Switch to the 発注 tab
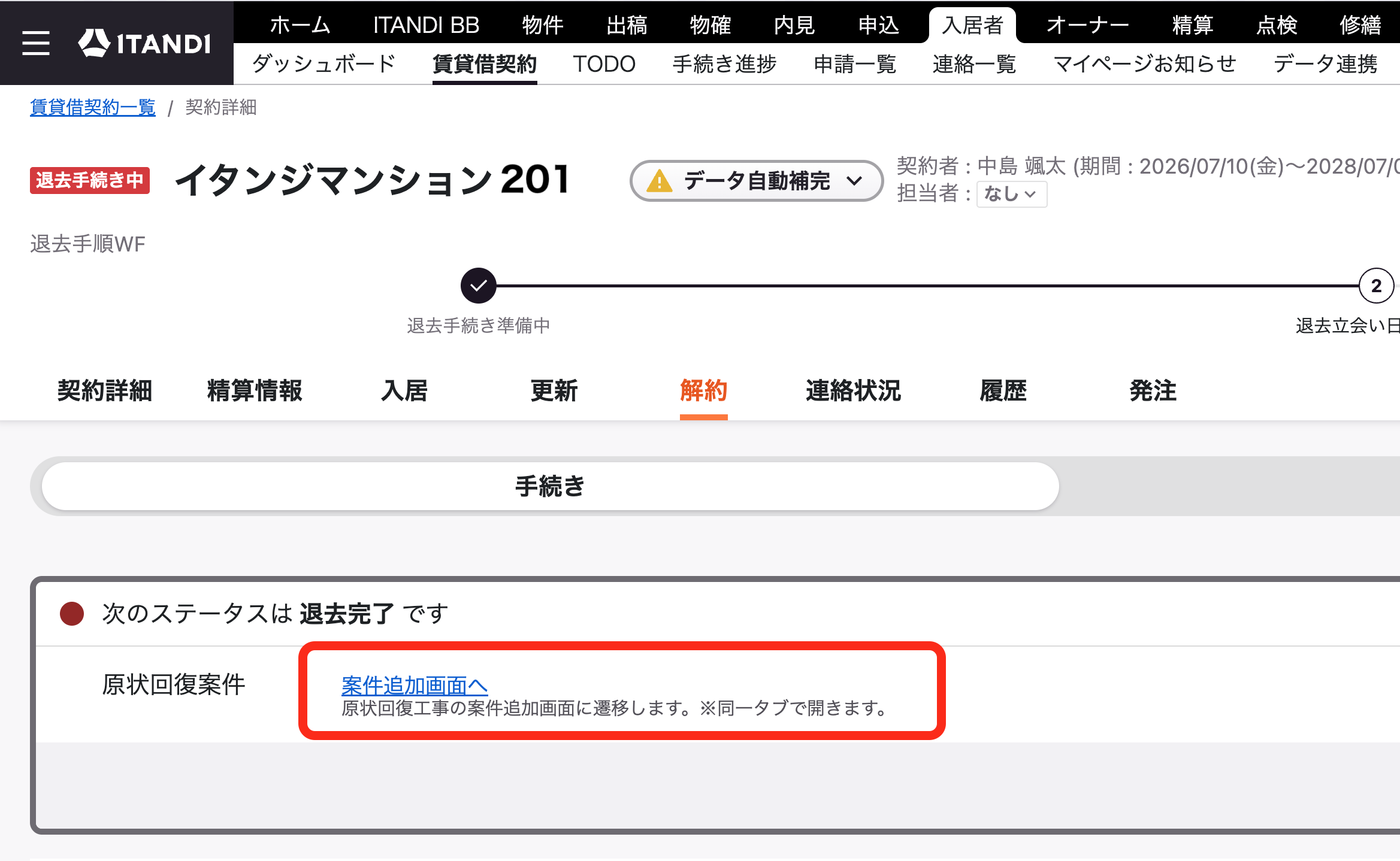This screenshot has height=861, width=1400. coord(1153,390)
